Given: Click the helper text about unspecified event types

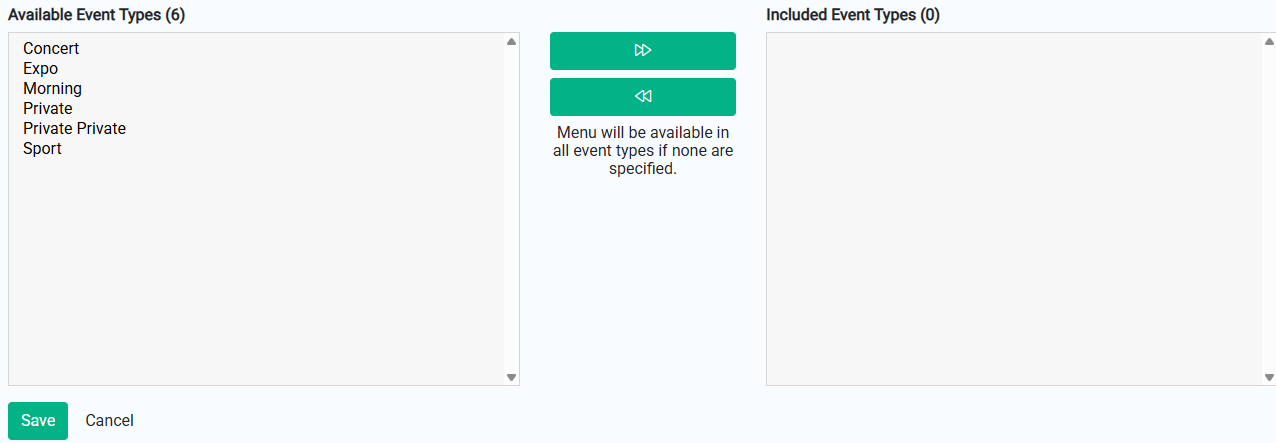Looking at the screenshot, I should pyautogui.click(x=643, y=151).
